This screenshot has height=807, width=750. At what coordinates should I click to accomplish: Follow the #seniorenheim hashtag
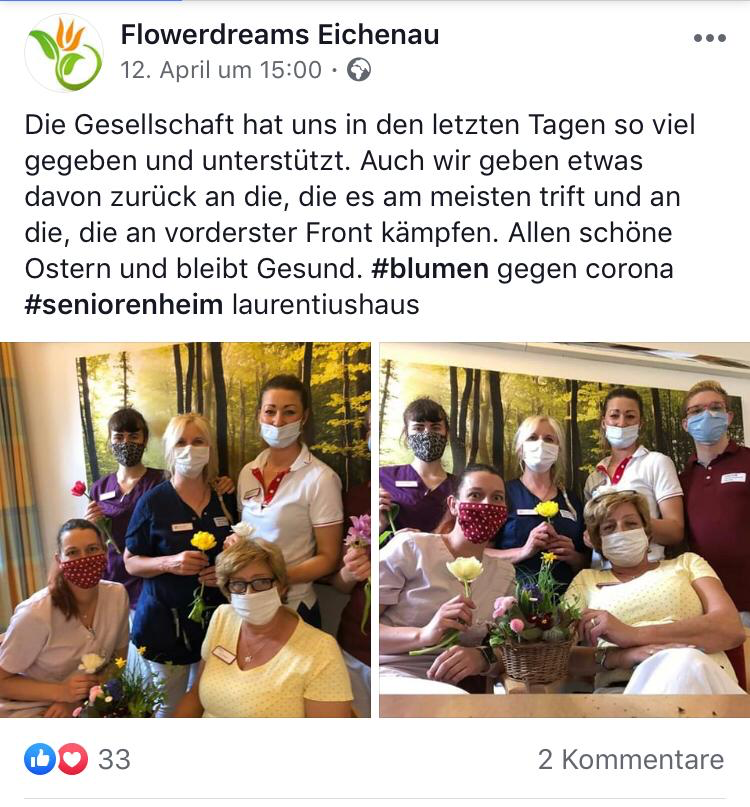pyautogui.click(x=124, y=305)
